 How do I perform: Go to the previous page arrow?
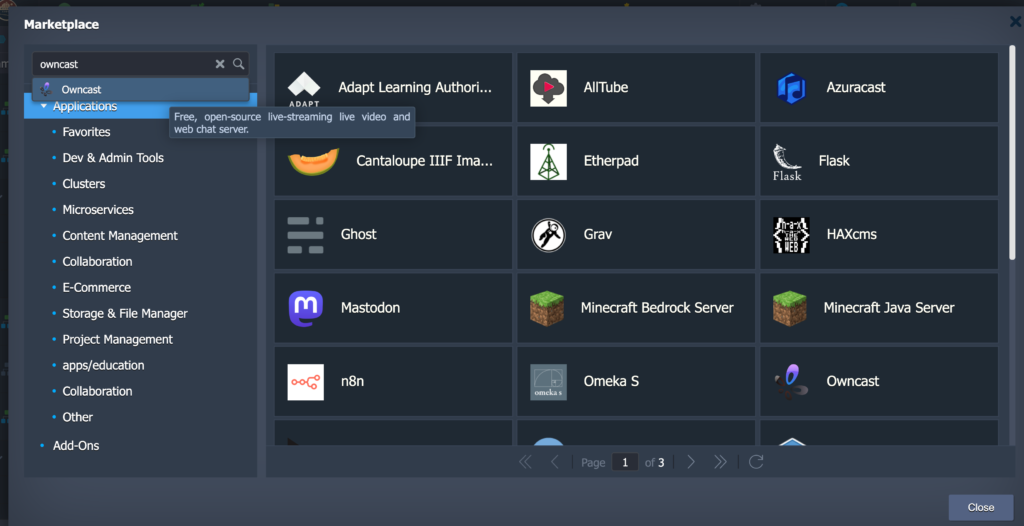click(555, 462)
